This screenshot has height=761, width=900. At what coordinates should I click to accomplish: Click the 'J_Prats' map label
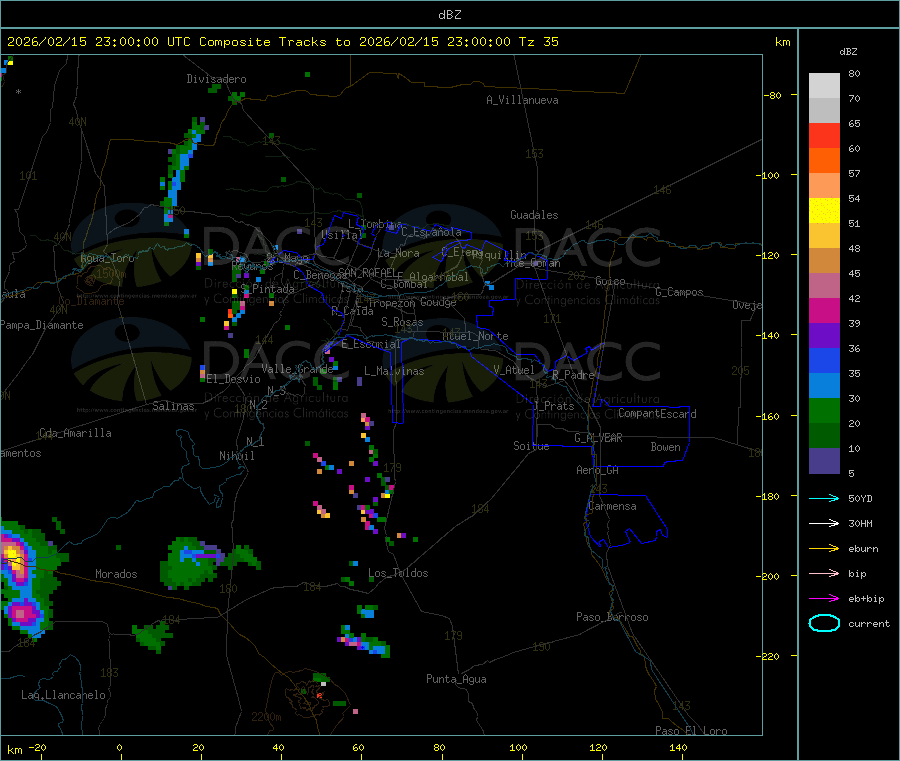tap(554, 406)
